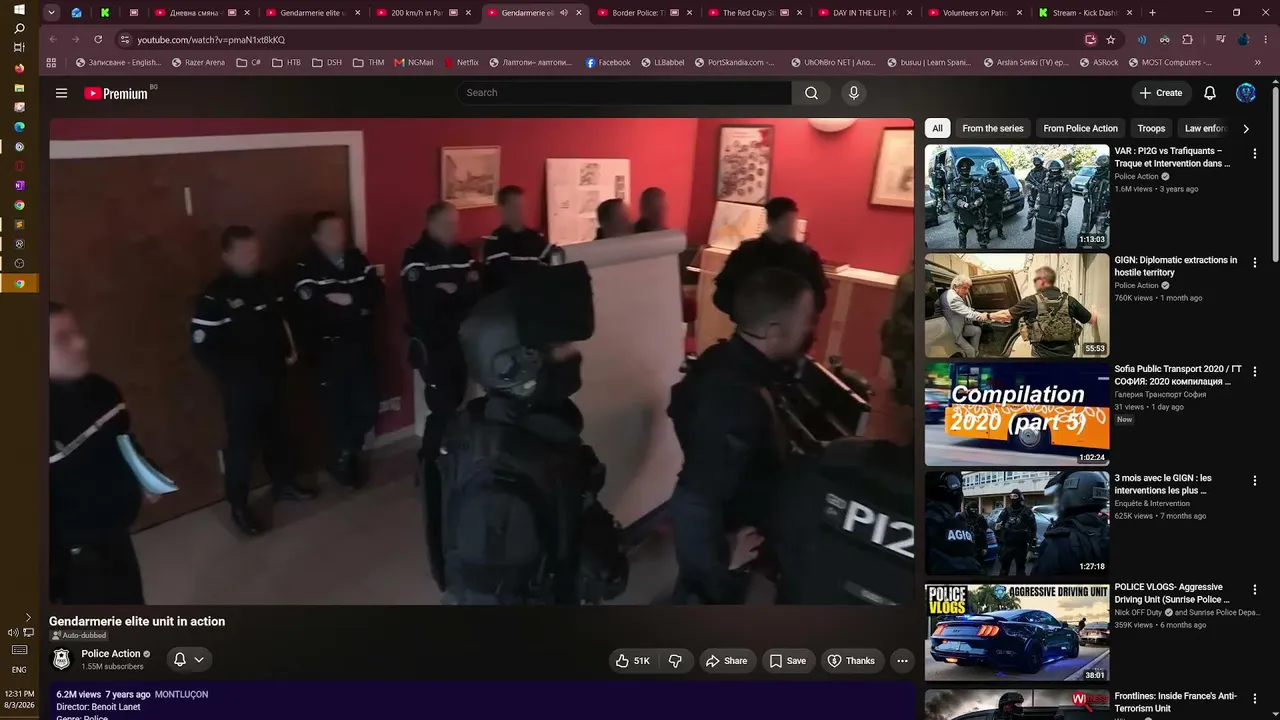
Task: Dislike the video with thumbs down
Action: click(676, 661)
